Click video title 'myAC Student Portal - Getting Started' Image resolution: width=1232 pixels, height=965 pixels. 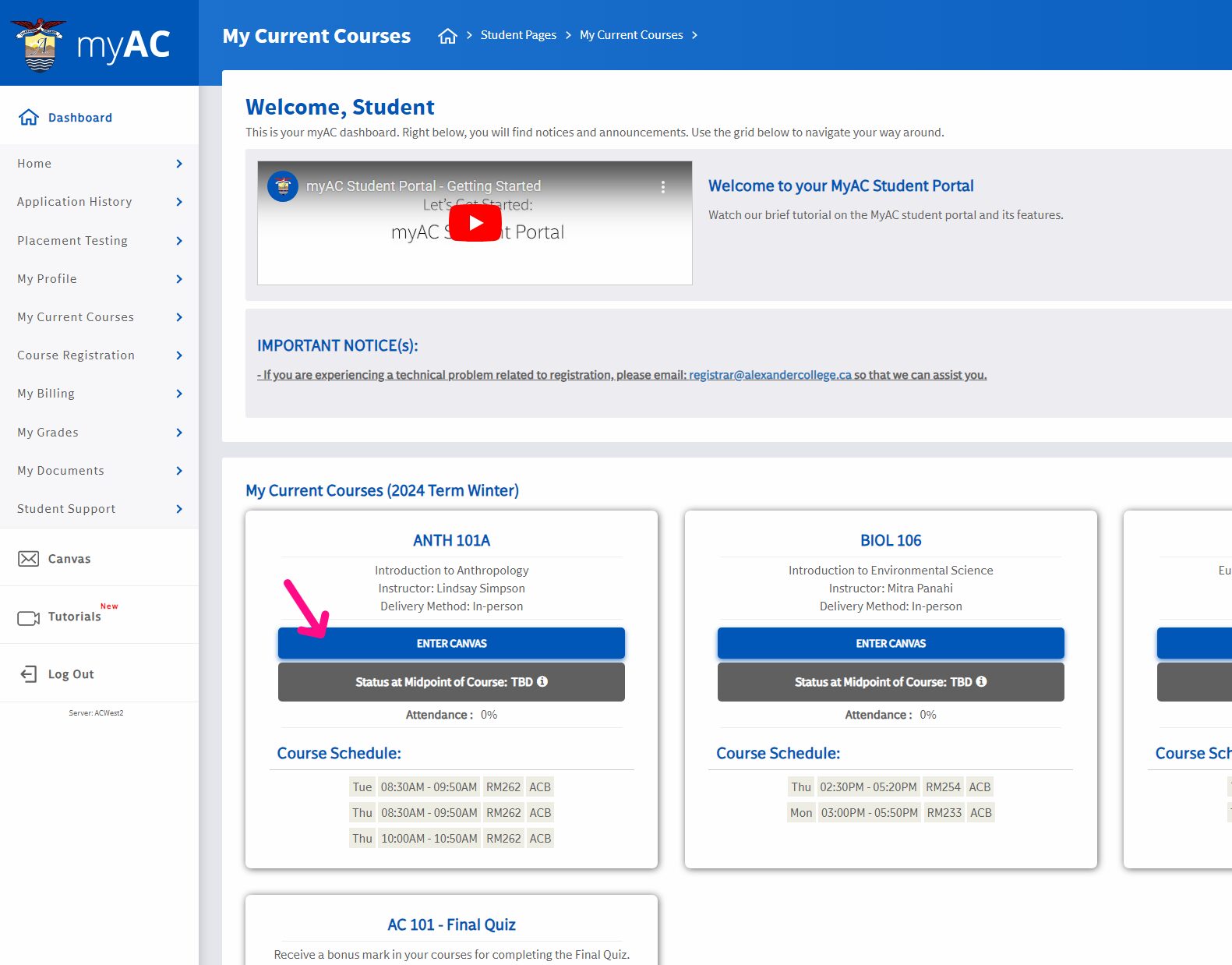click(x=423, y=186)
